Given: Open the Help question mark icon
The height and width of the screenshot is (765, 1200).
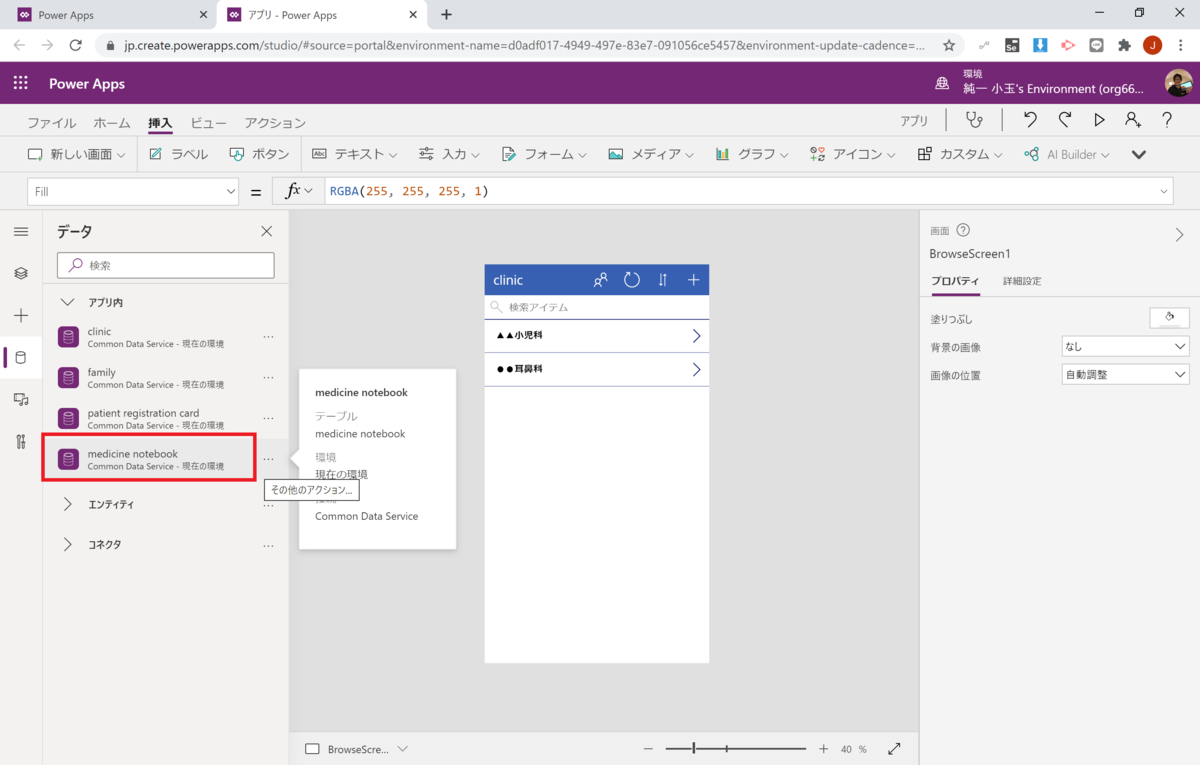Looking at the screenshot, I should pos(1167,120).
